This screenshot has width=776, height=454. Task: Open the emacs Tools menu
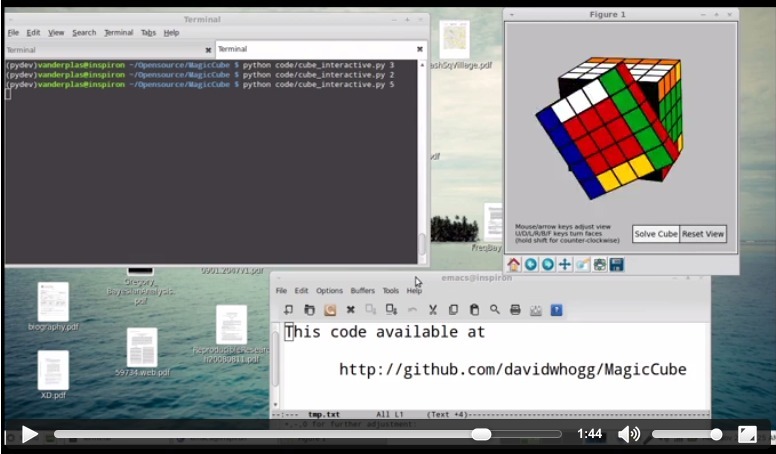click(x=390, y=291)
